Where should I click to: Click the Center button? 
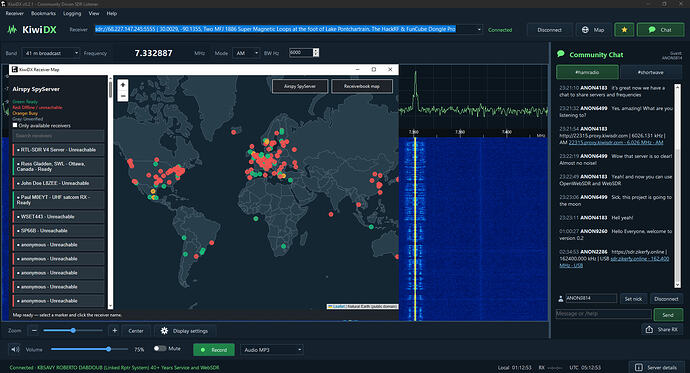(x=136, y=331)
